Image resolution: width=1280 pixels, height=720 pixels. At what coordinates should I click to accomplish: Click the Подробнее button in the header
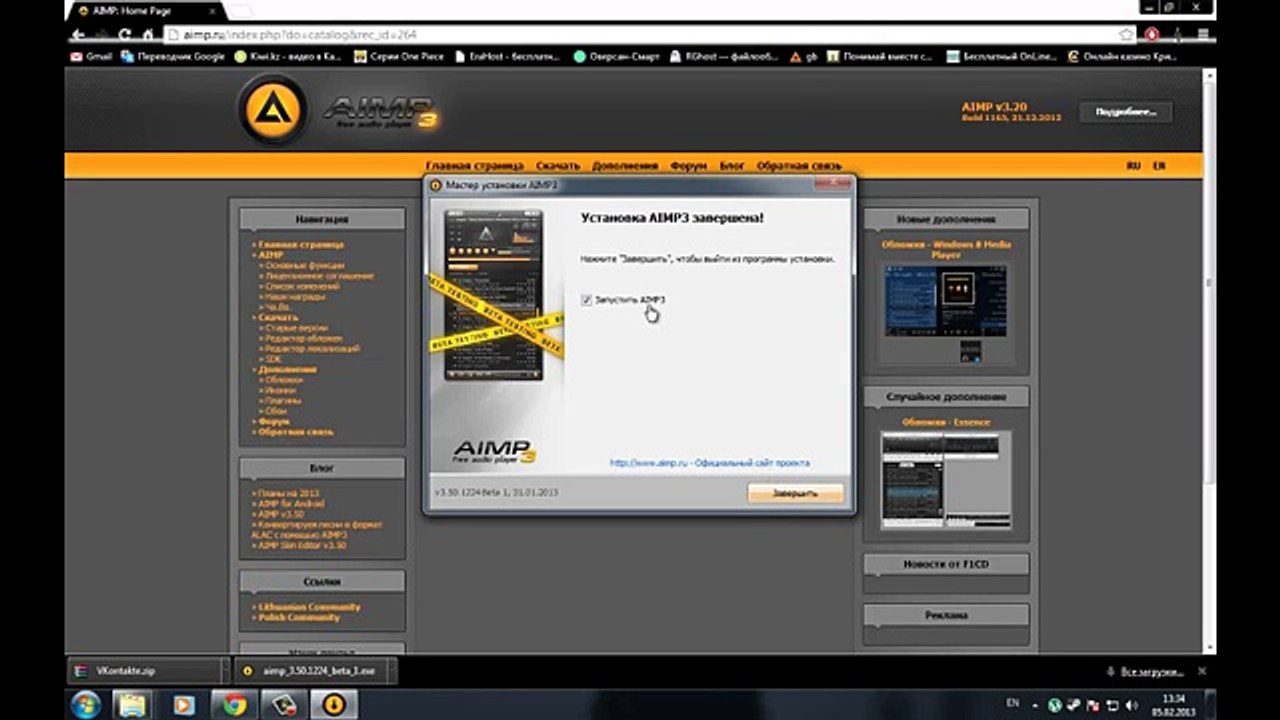click(x=1125, y=112)
